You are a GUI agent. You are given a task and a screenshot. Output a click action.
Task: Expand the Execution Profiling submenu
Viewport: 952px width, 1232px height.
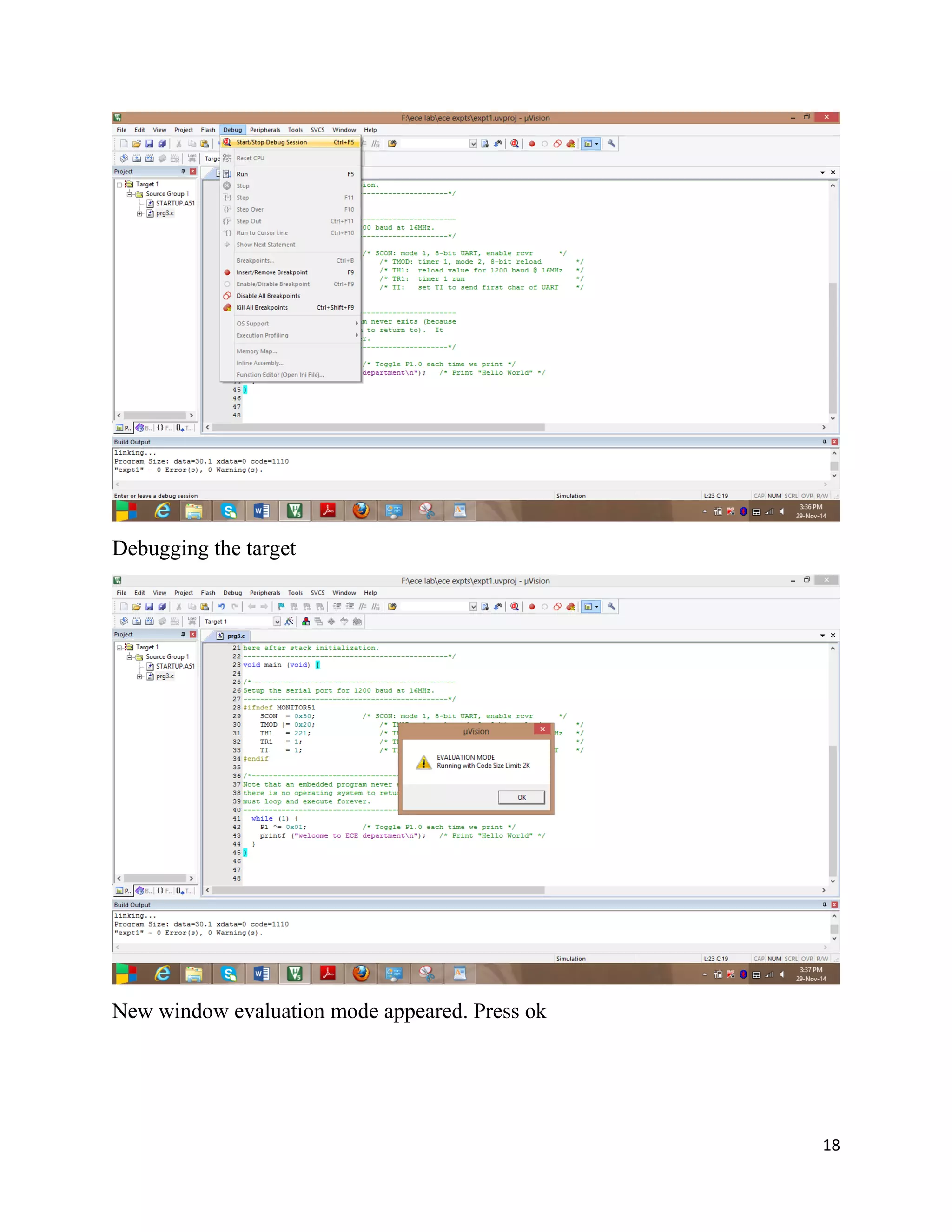click(290, 335)
